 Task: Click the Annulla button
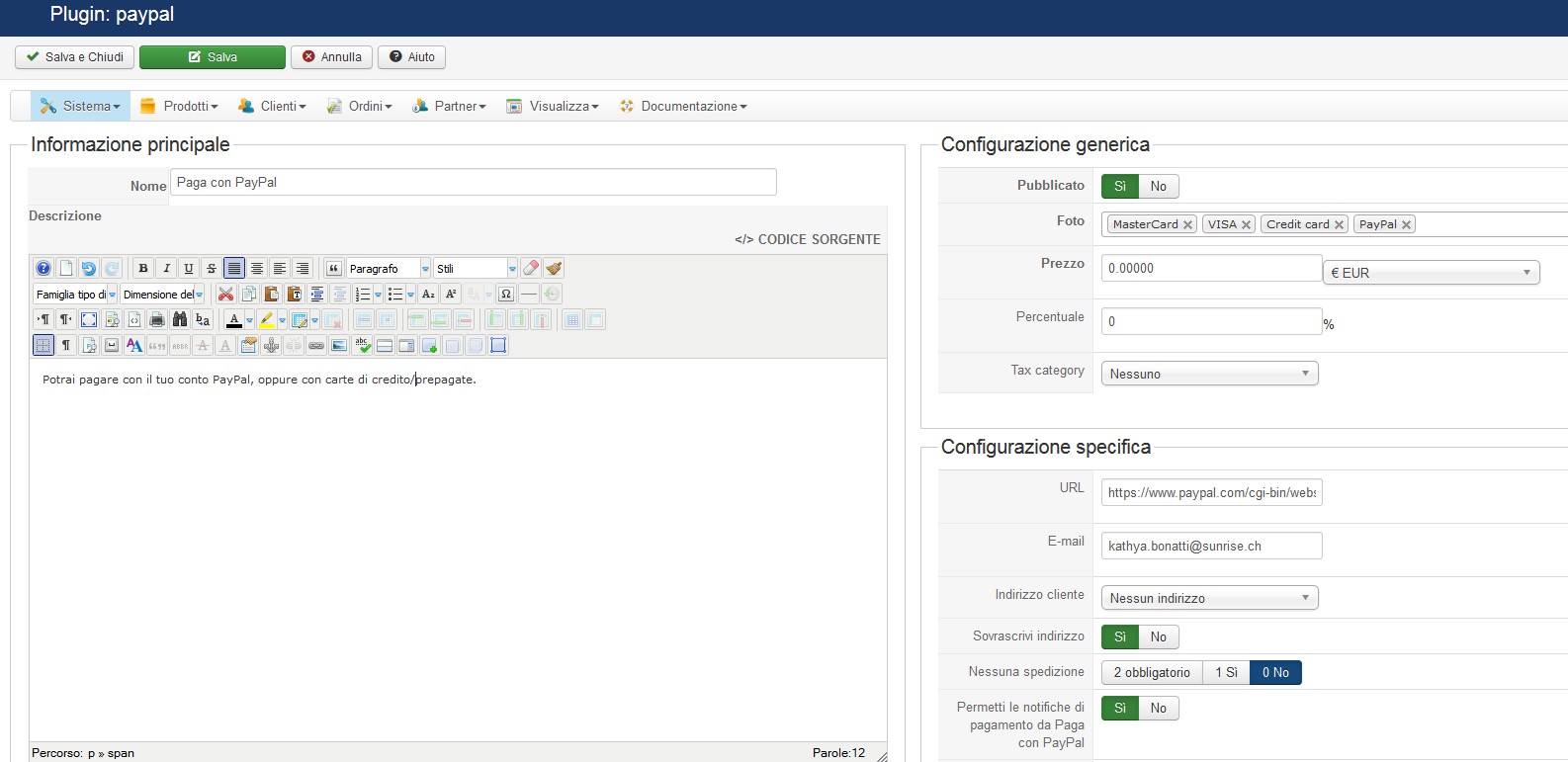click(x=332, y=57)
